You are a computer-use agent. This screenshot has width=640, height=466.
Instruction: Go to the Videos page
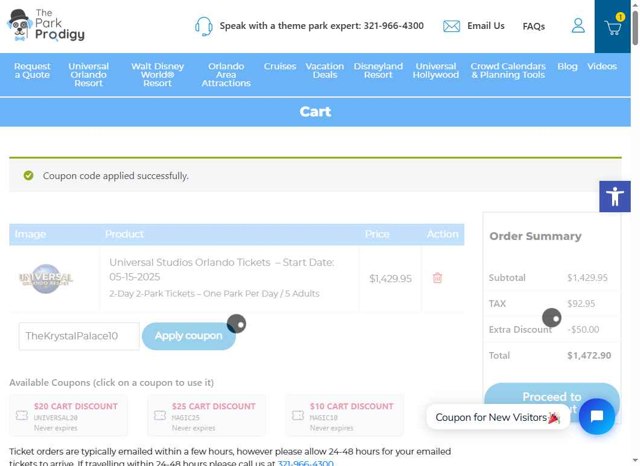click(602, 66)
